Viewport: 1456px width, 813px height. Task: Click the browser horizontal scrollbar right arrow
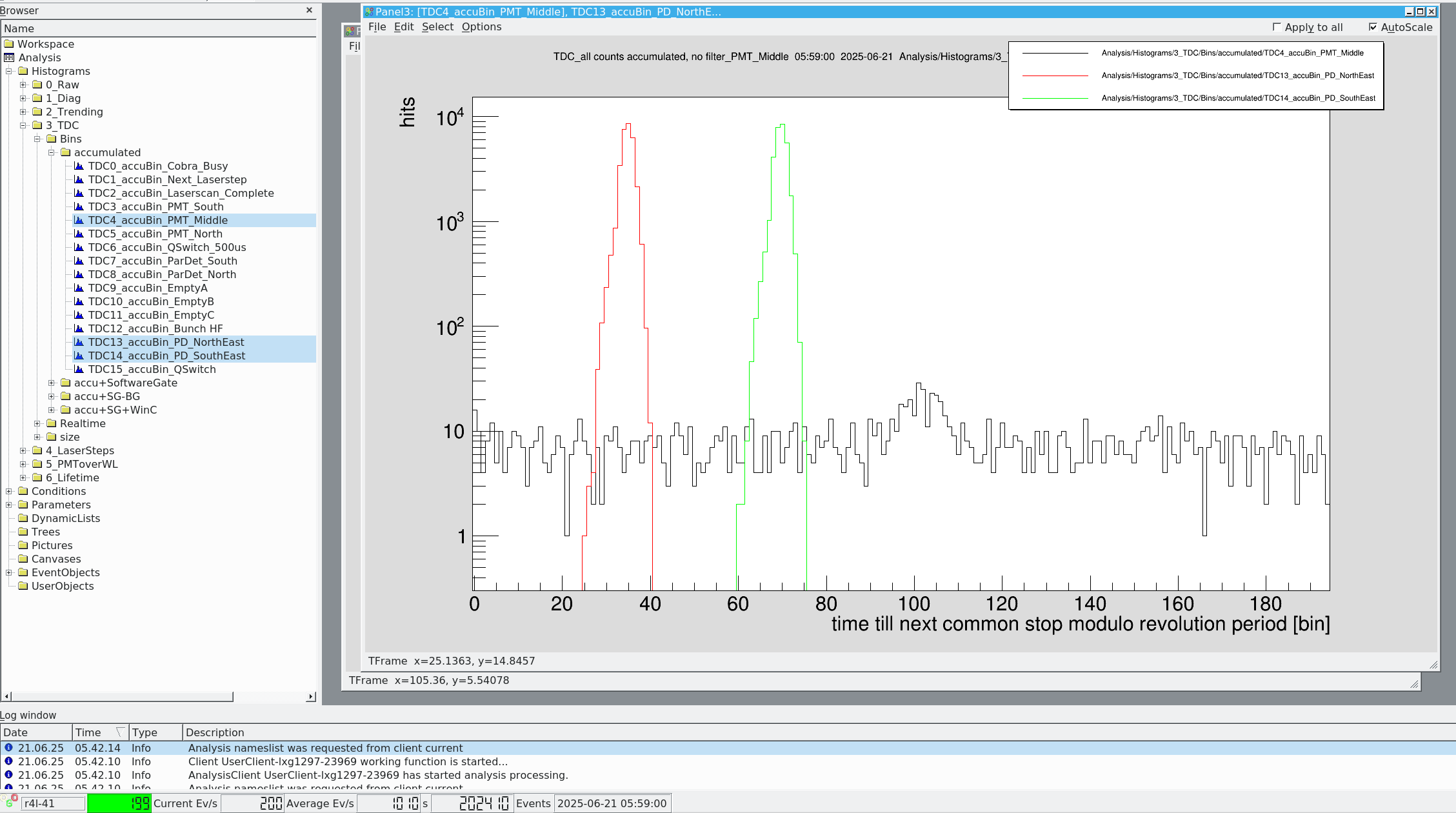click(x=312, y=696)
